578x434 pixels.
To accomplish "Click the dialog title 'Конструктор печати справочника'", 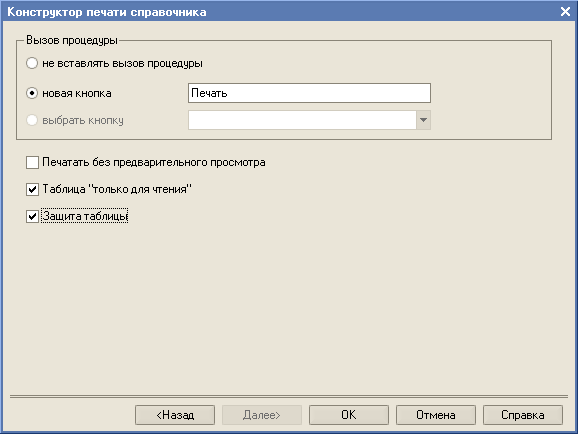I will (107, 12).
